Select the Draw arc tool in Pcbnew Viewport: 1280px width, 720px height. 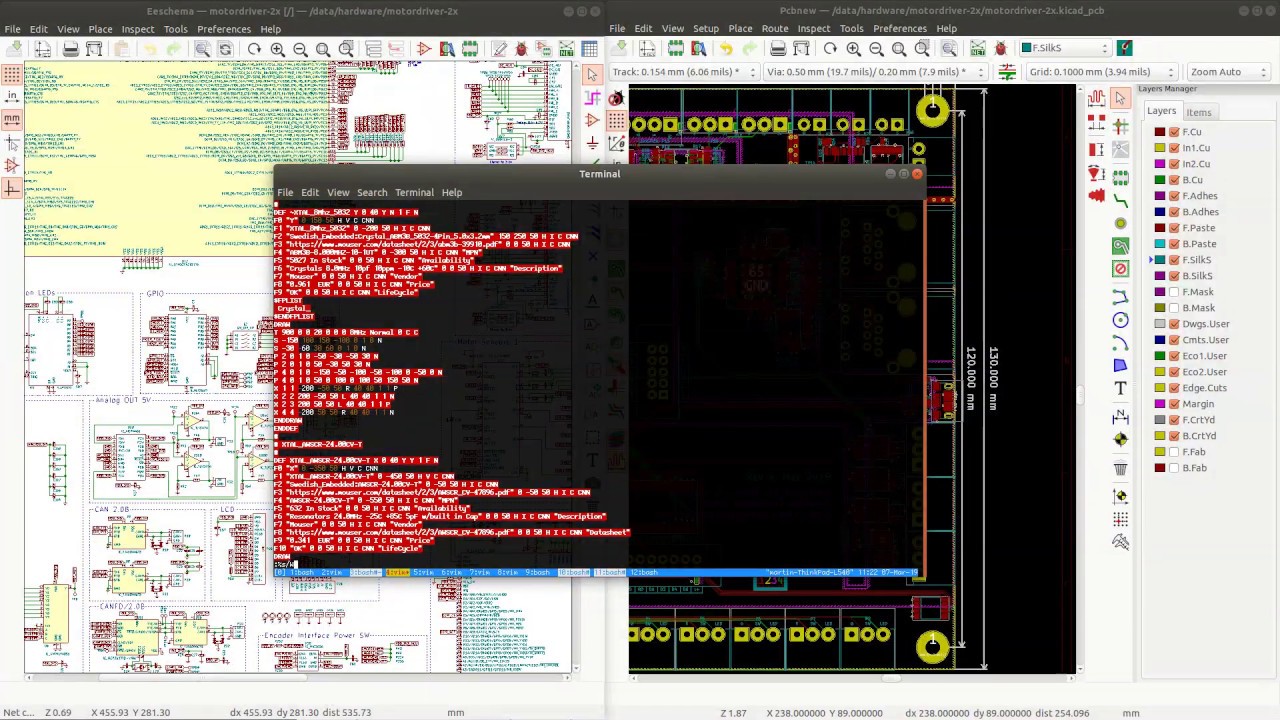point(1120,343)
